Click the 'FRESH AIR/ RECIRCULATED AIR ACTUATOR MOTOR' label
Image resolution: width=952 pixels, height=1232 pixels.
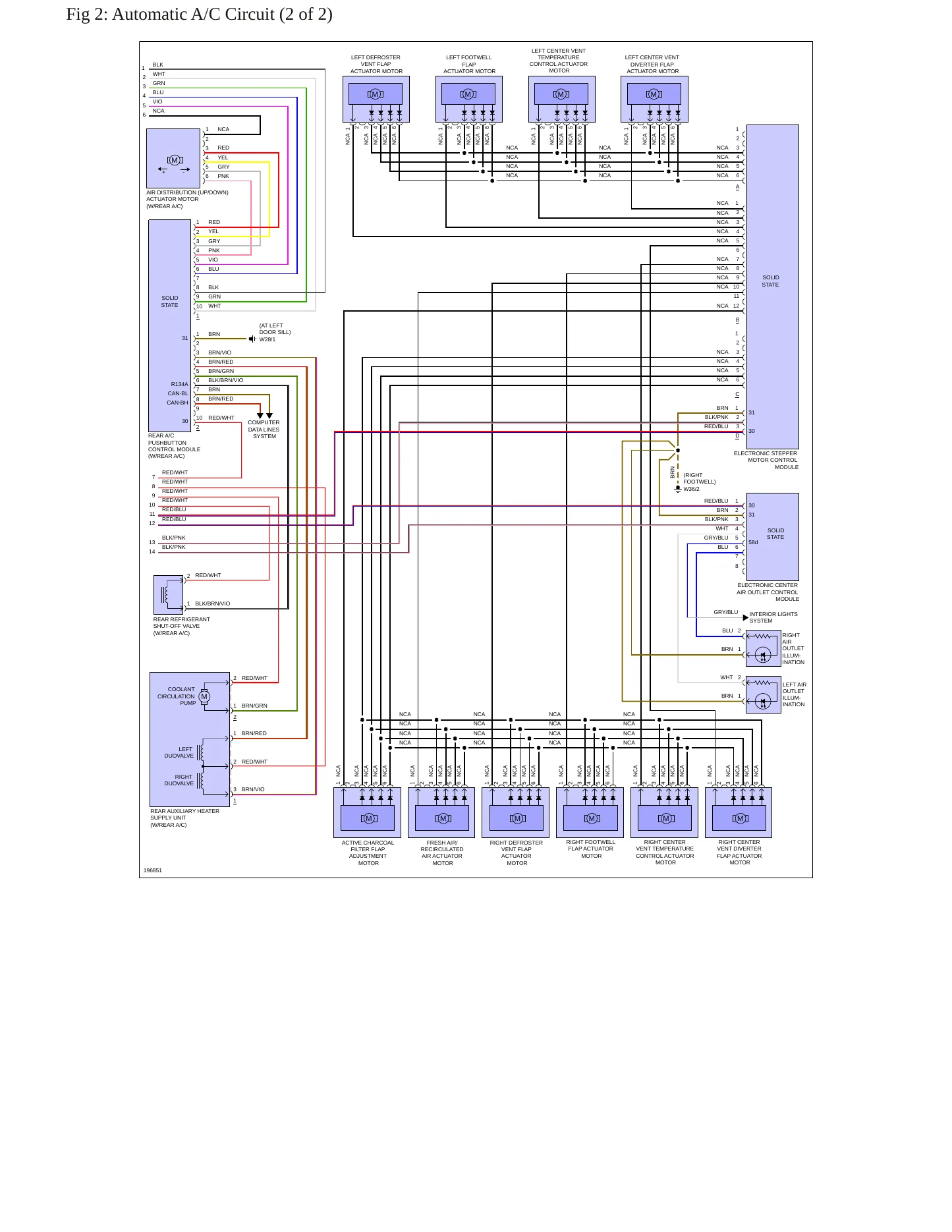[442, 853]
